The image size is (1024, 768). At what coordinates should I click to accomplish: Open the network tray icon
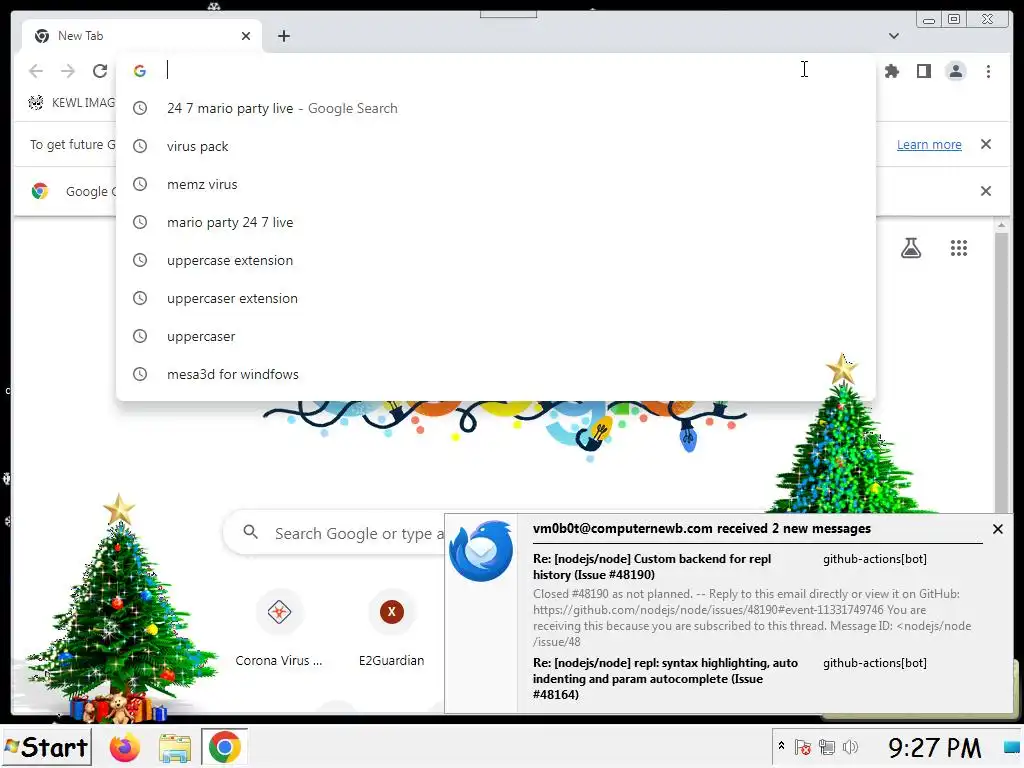(x=826, y=747)
